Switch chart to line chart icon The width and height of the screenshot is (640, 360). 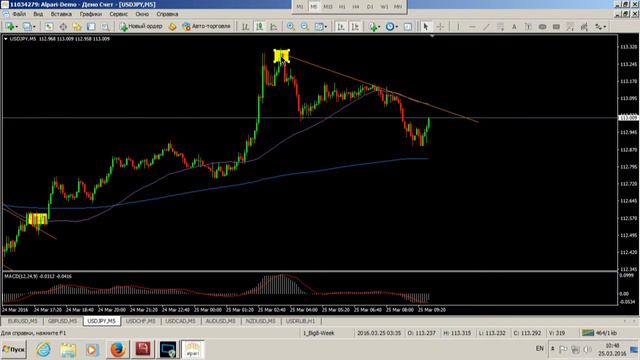(274, 27)
